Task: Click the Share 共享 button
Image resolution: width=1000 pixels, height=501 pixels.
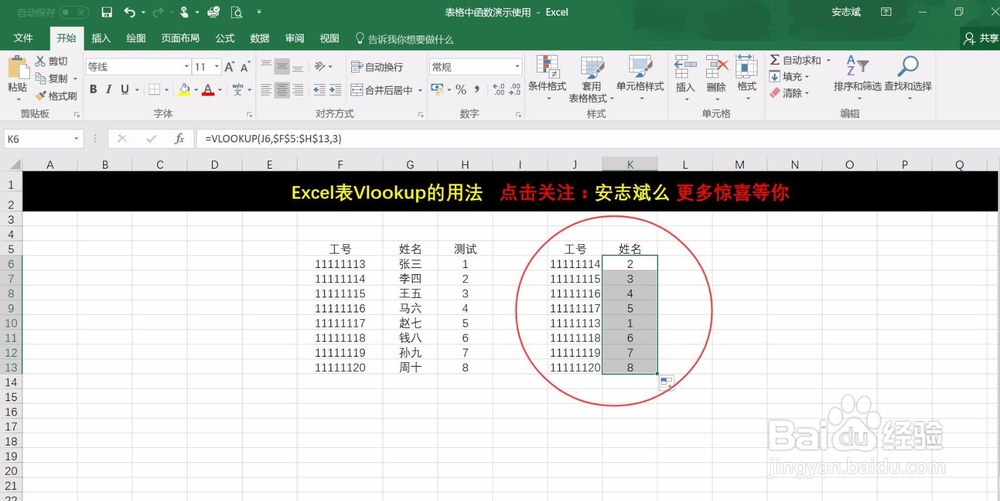Action: tap(981, 39)
